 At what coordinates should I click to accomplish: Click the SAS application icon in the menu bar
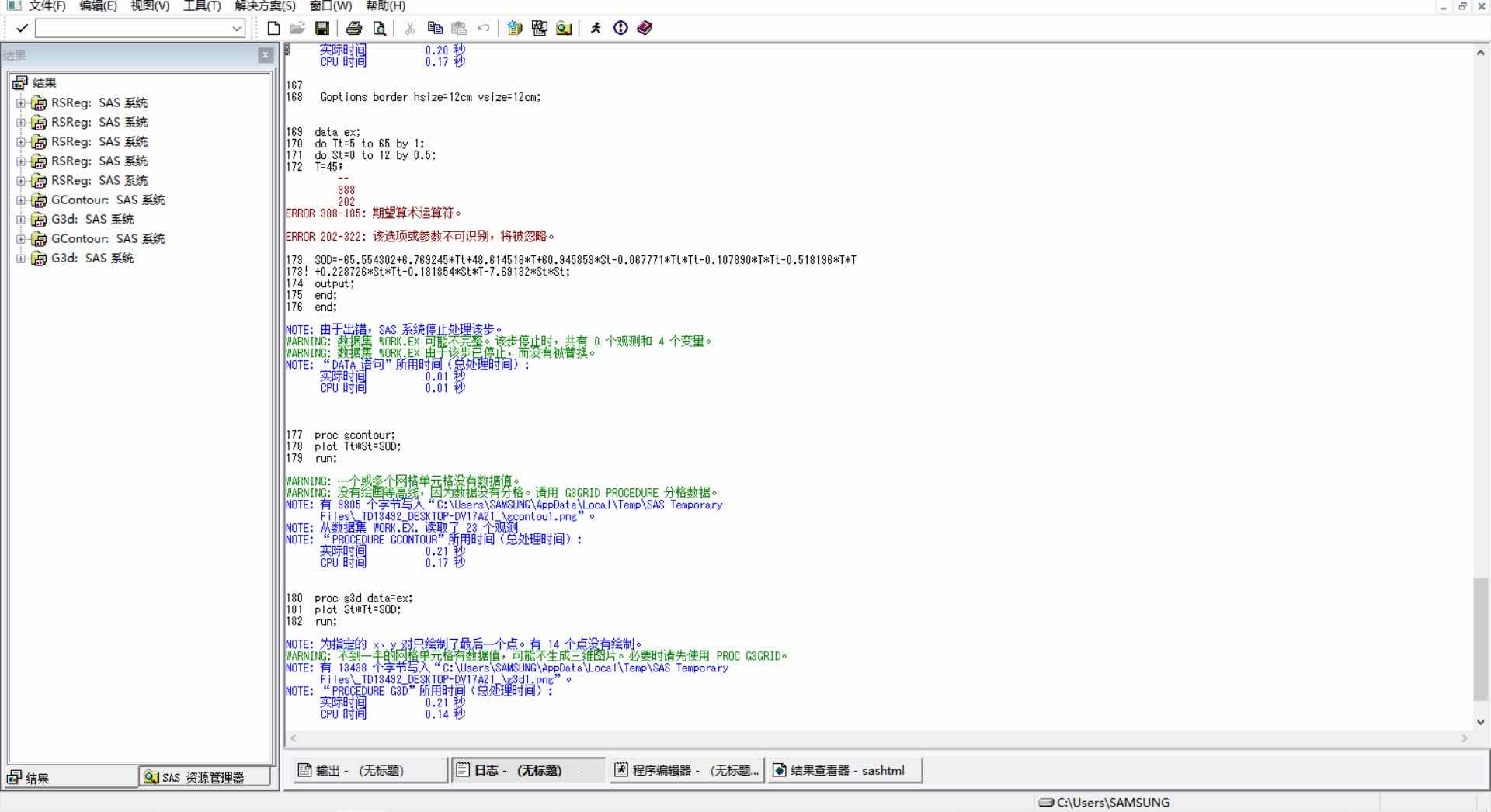pos(14,5)
